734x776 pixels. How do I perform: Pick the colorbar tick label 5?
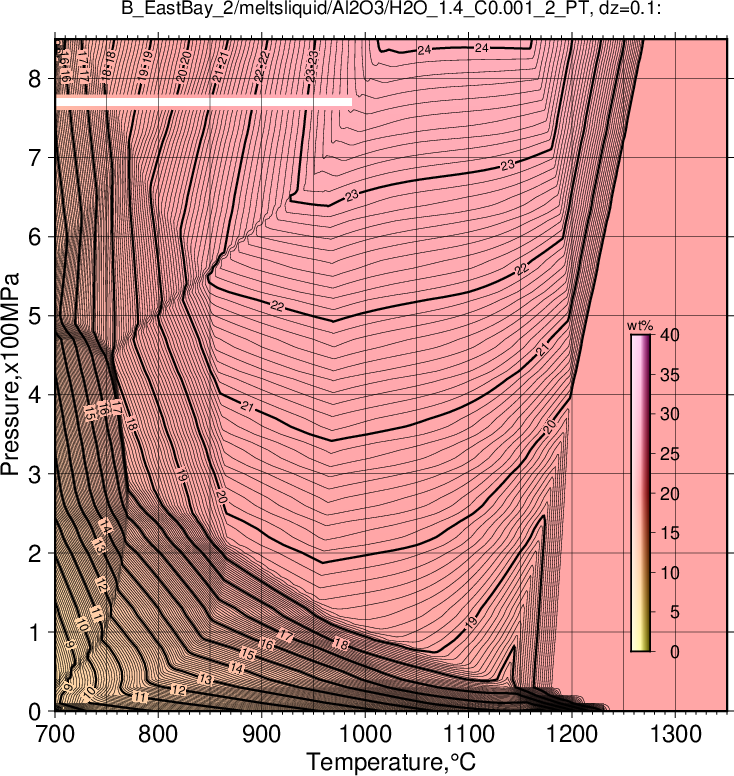pos(675,612)
